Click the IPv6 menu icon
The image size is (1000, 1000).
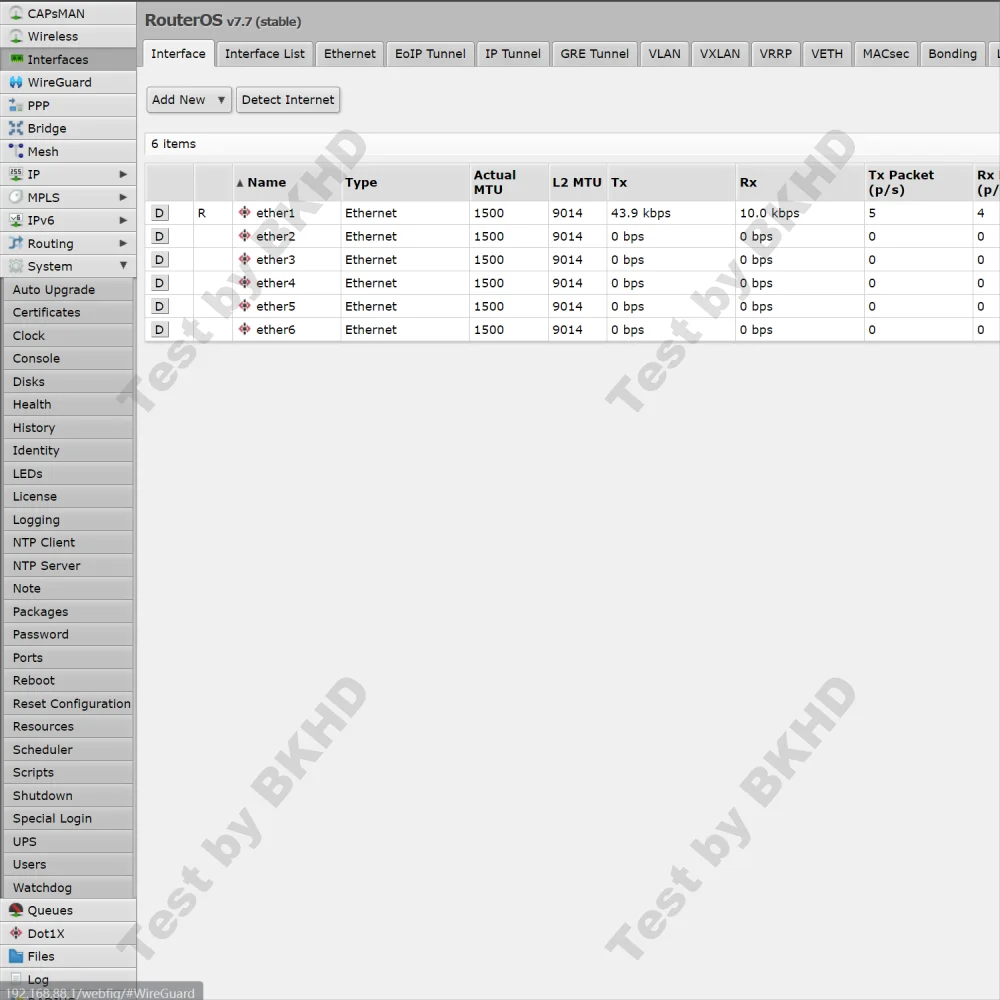tap(16, 220)
